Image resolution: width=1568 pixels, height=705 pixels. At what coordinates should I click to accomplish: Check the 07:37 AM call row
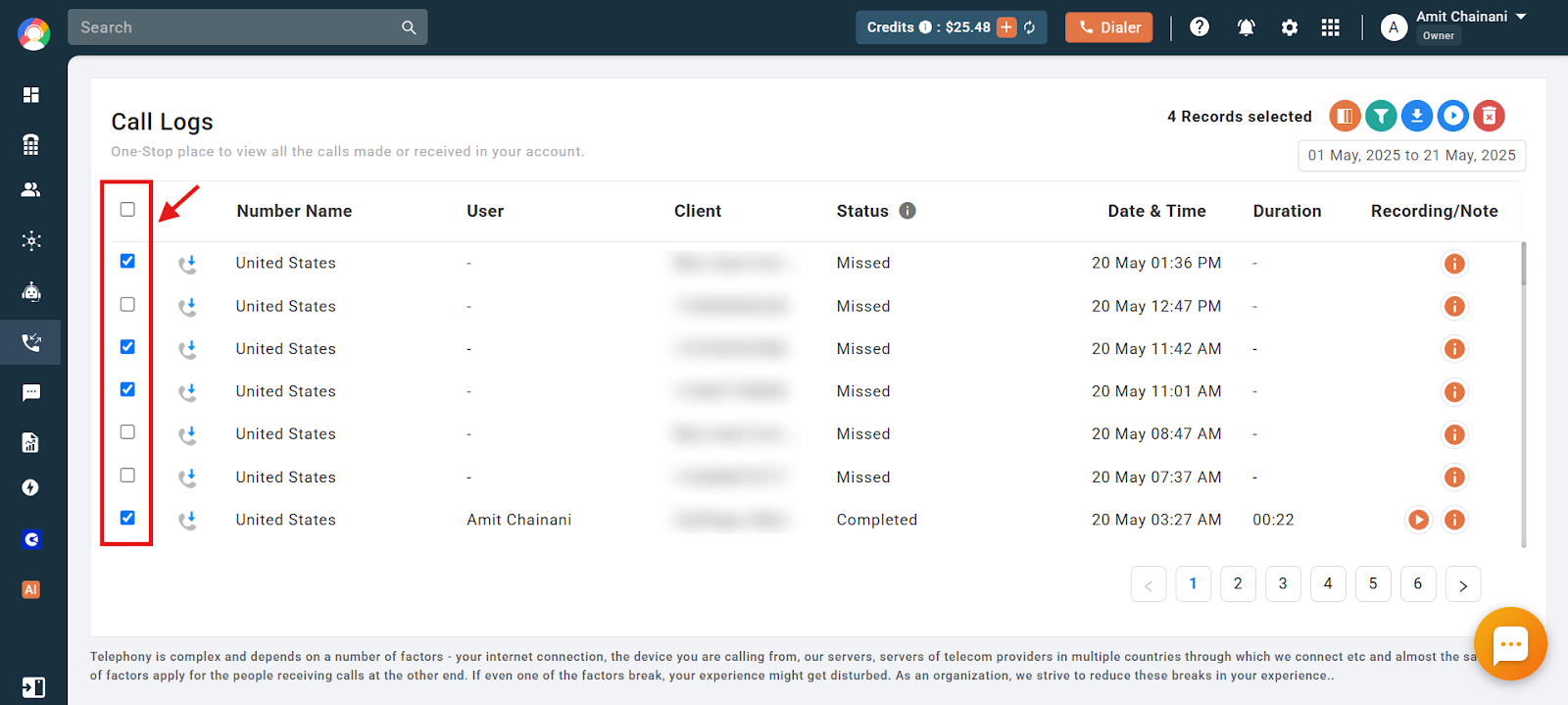[127, 475]
